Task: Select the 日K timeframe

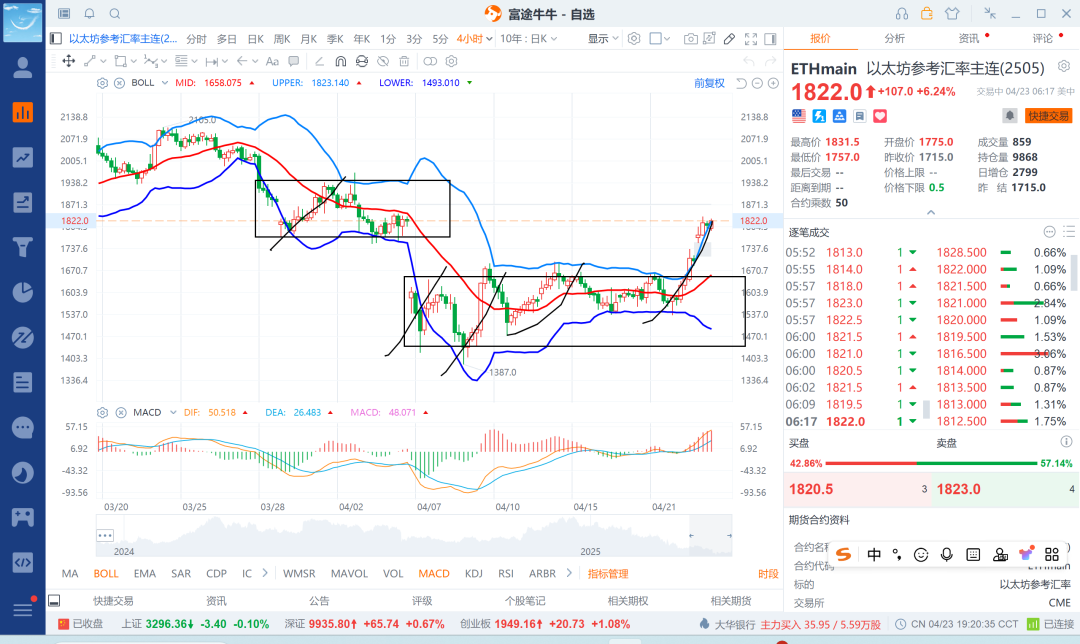Action: coord(256,39)
